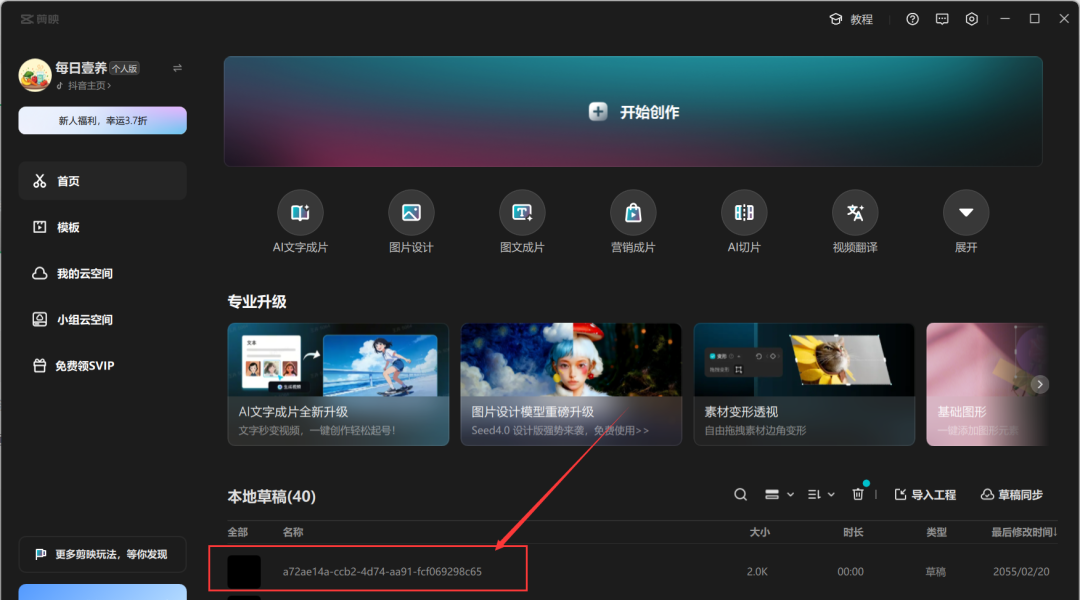Open the feedback chat icon

click(941, 18)
